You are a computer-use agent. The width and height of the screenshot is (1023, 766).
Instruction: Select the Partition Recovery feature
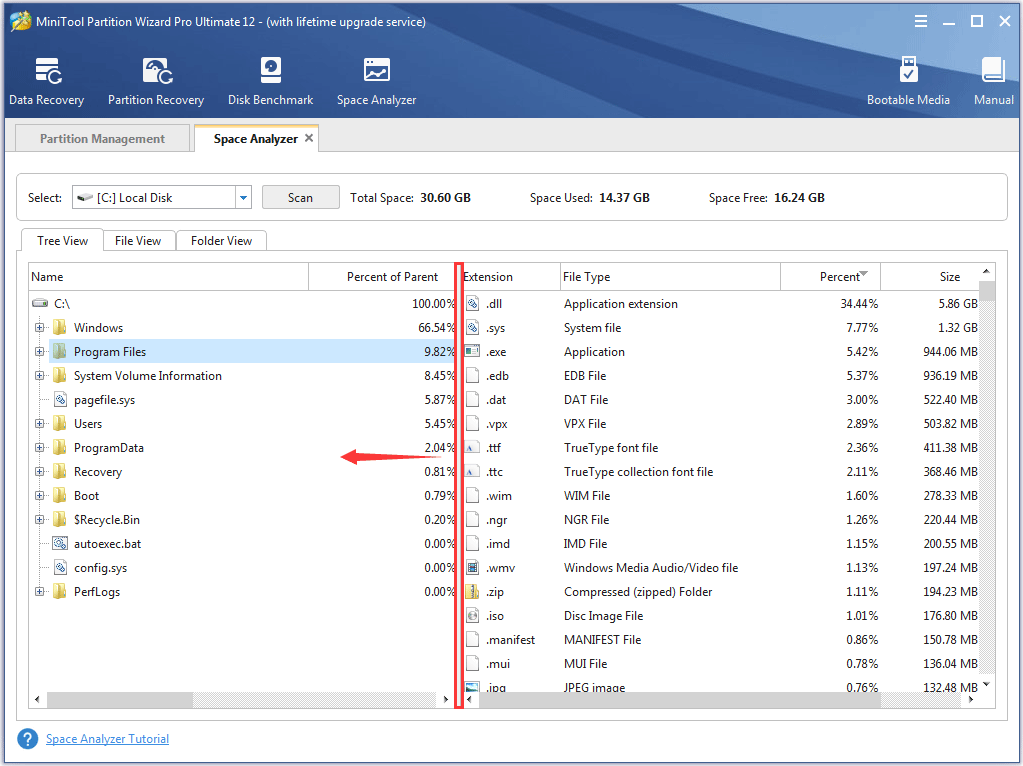[x=155, y=80]
